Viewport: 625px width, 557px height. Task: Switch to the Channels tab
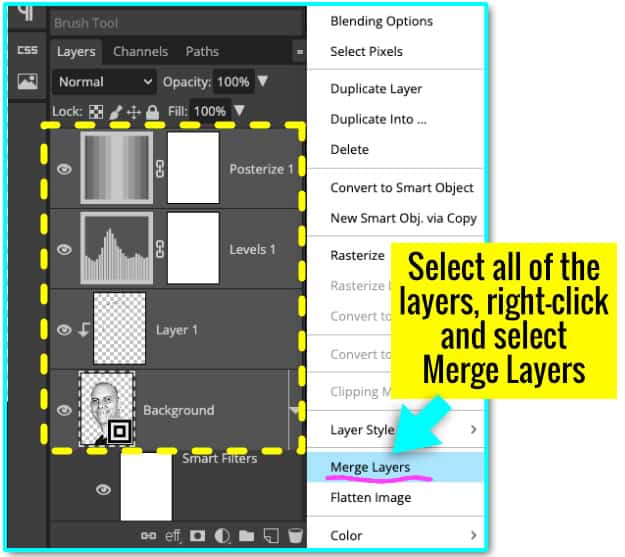140,51
